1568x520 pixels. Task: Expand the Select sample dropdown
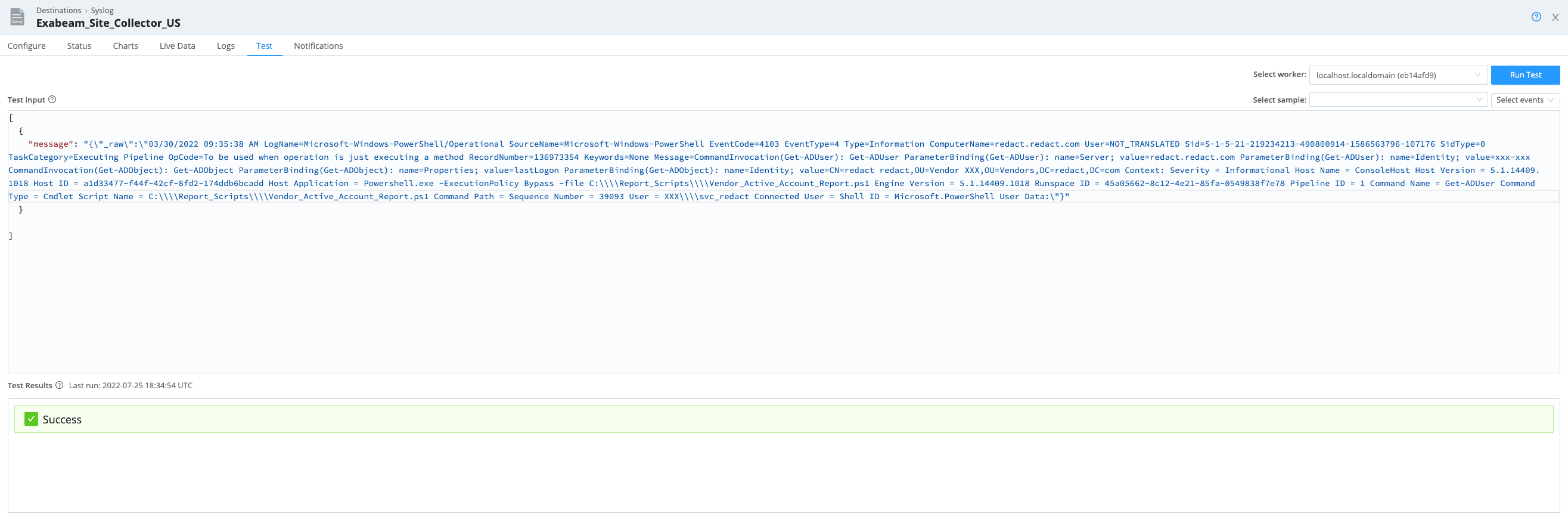(1398, 100)
